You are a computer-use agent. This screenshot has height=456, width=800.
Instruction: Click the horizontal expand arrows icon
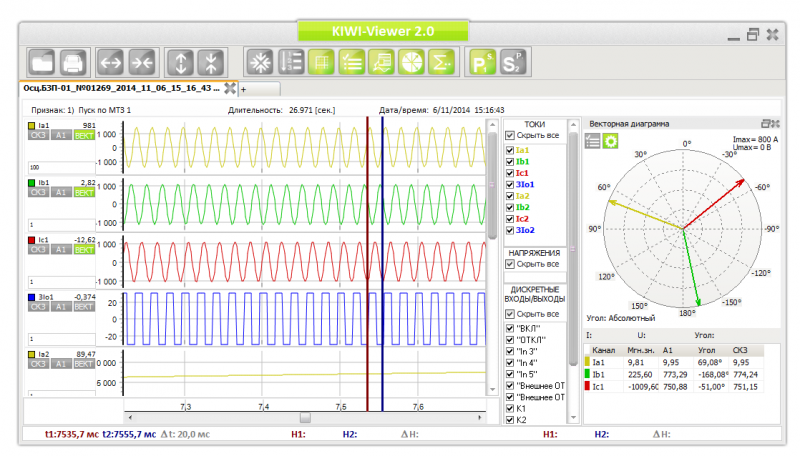[x=110, y=63]
